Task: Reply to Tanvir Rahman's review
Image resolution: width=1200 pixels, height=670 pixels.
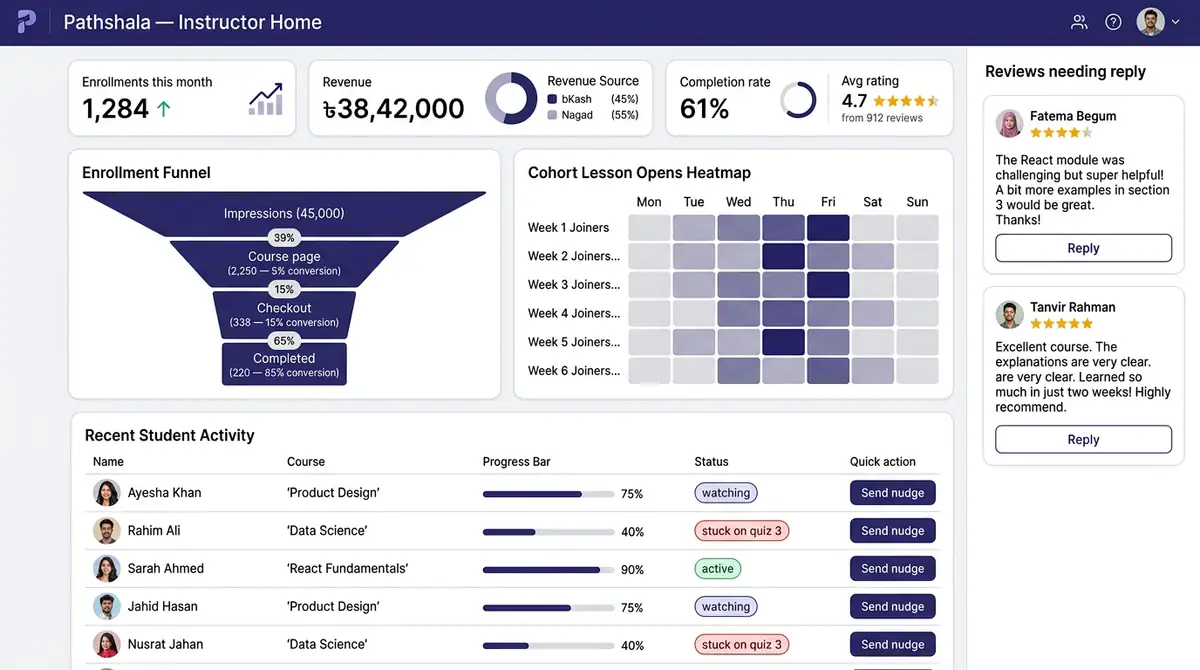Action: pos(1083,439)
